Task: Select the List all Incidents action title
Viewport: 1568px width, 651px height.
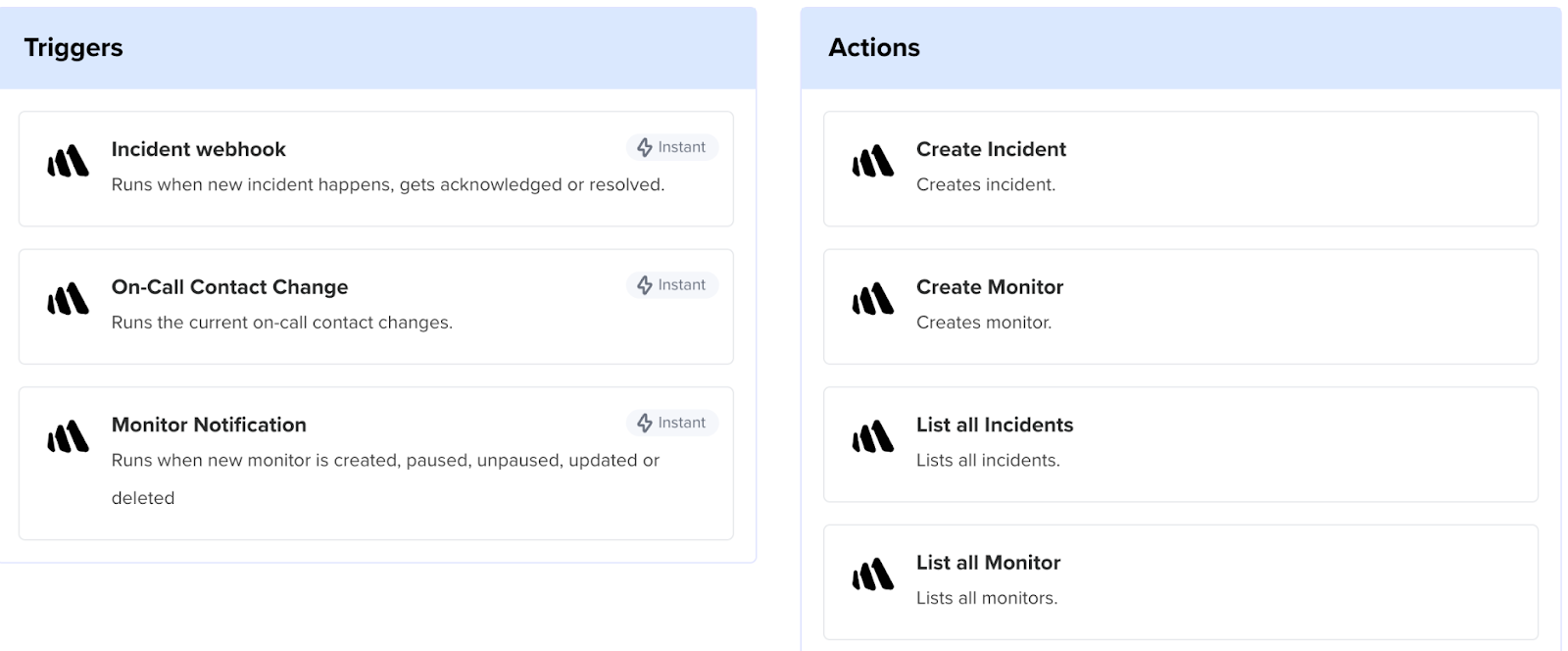Action: (x=994, y=425)
